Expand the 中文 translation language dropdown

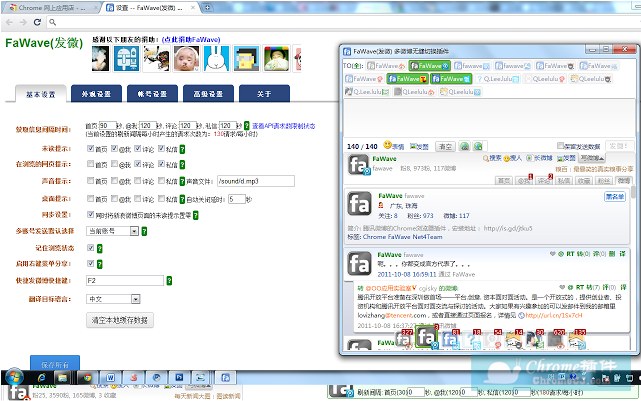coord(113,299)
